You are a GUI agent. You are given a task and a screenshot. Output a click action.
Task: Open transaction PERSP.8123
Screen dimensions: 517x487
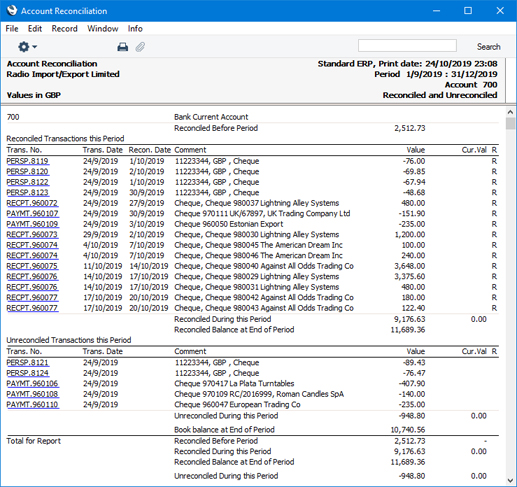tap(27, 193)
